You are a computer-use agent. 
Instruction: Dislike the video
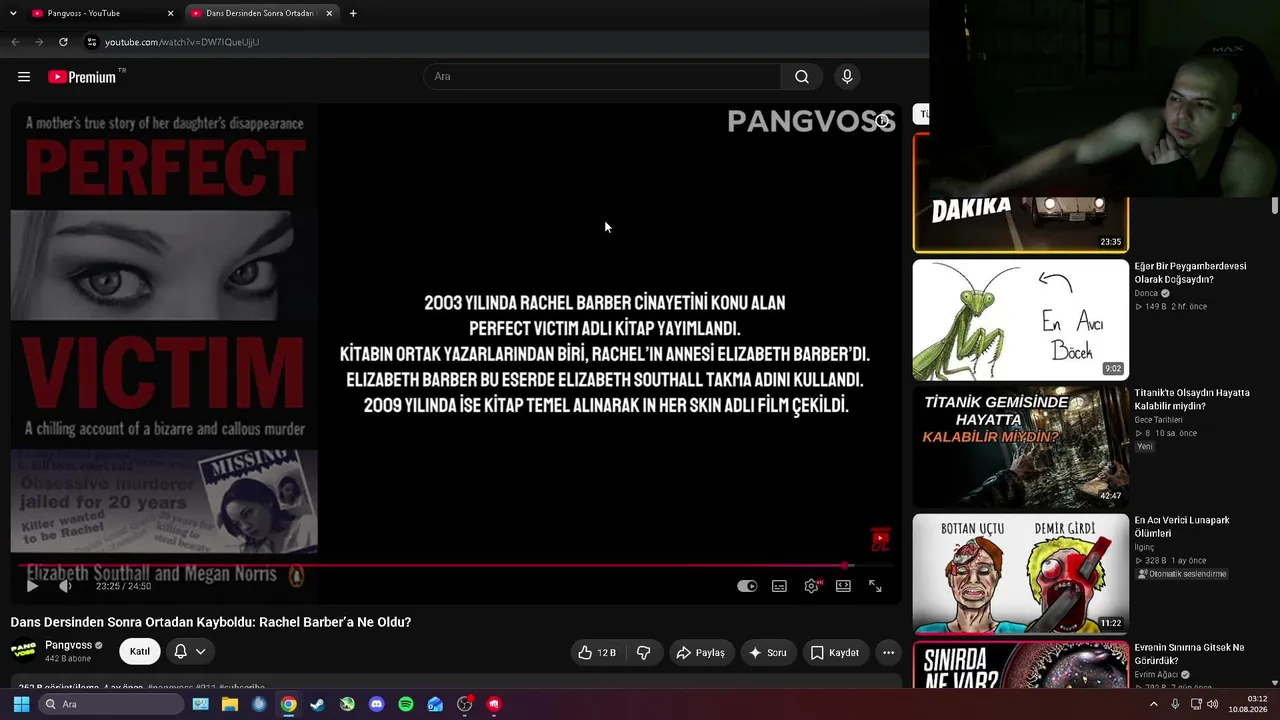point(644,653)
